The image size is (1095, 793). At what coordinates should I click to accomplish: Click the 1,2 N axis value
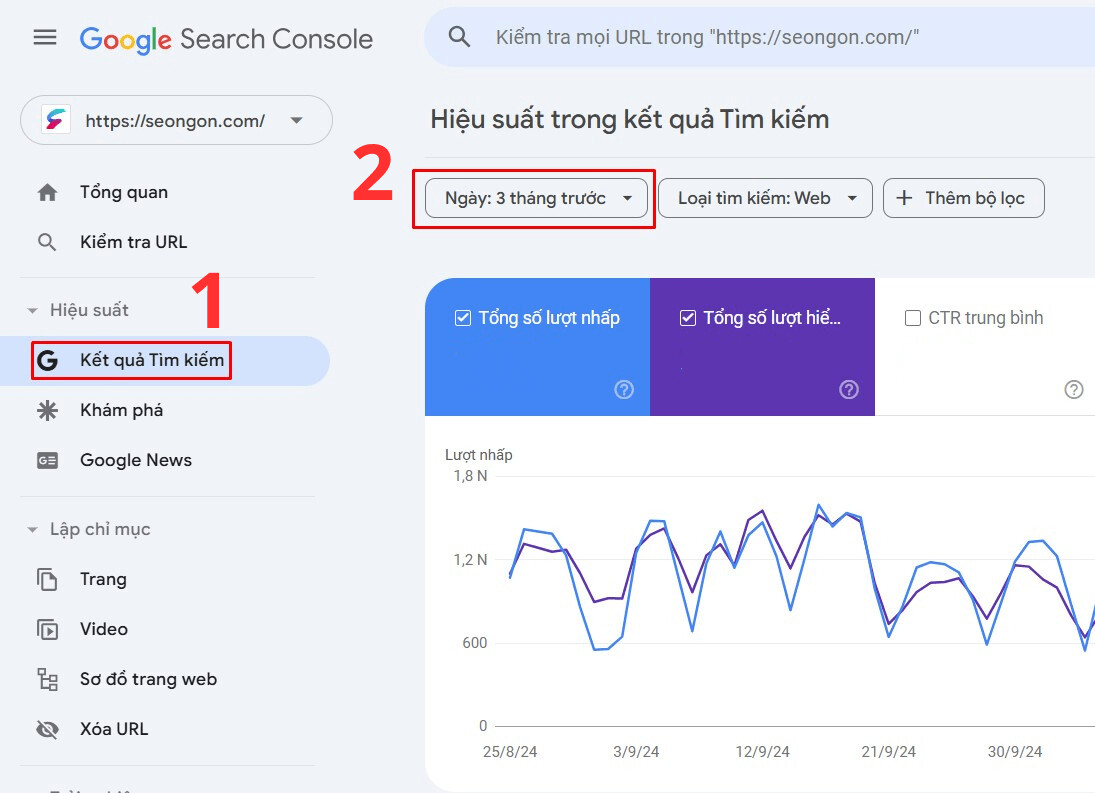point(471,560)
